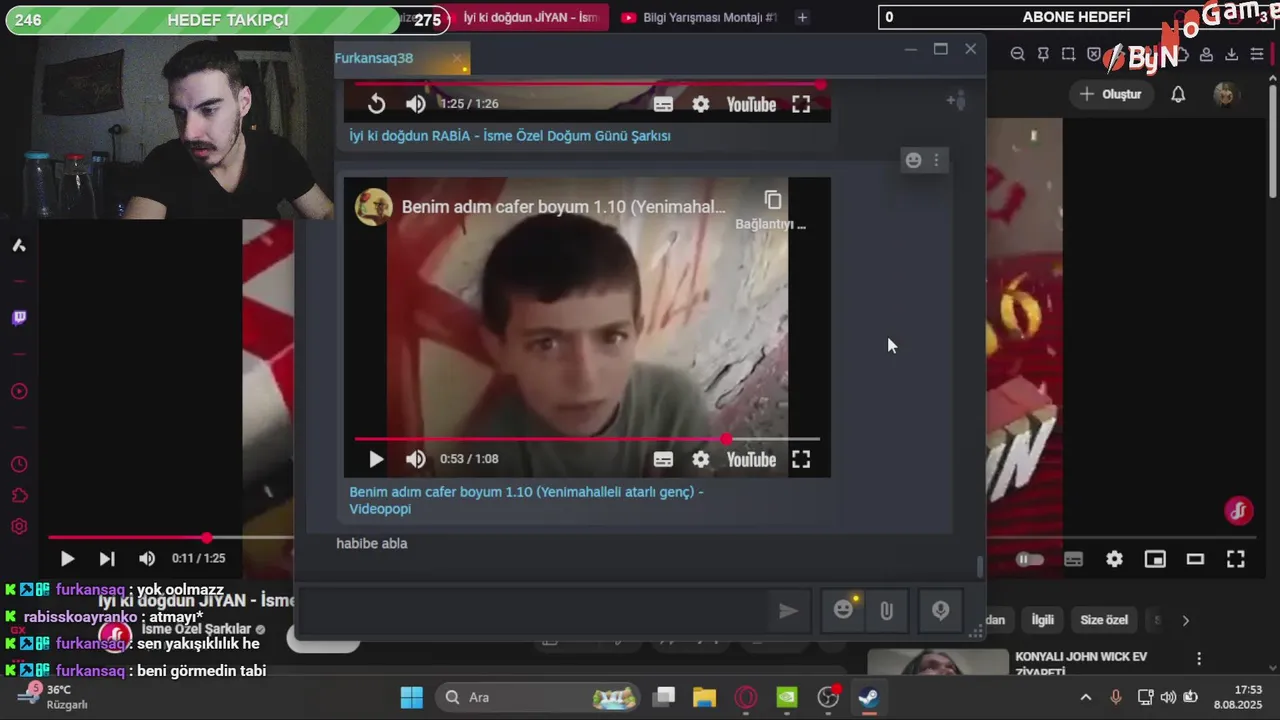Play the main YouTube JİYAN video

point(67,559)
